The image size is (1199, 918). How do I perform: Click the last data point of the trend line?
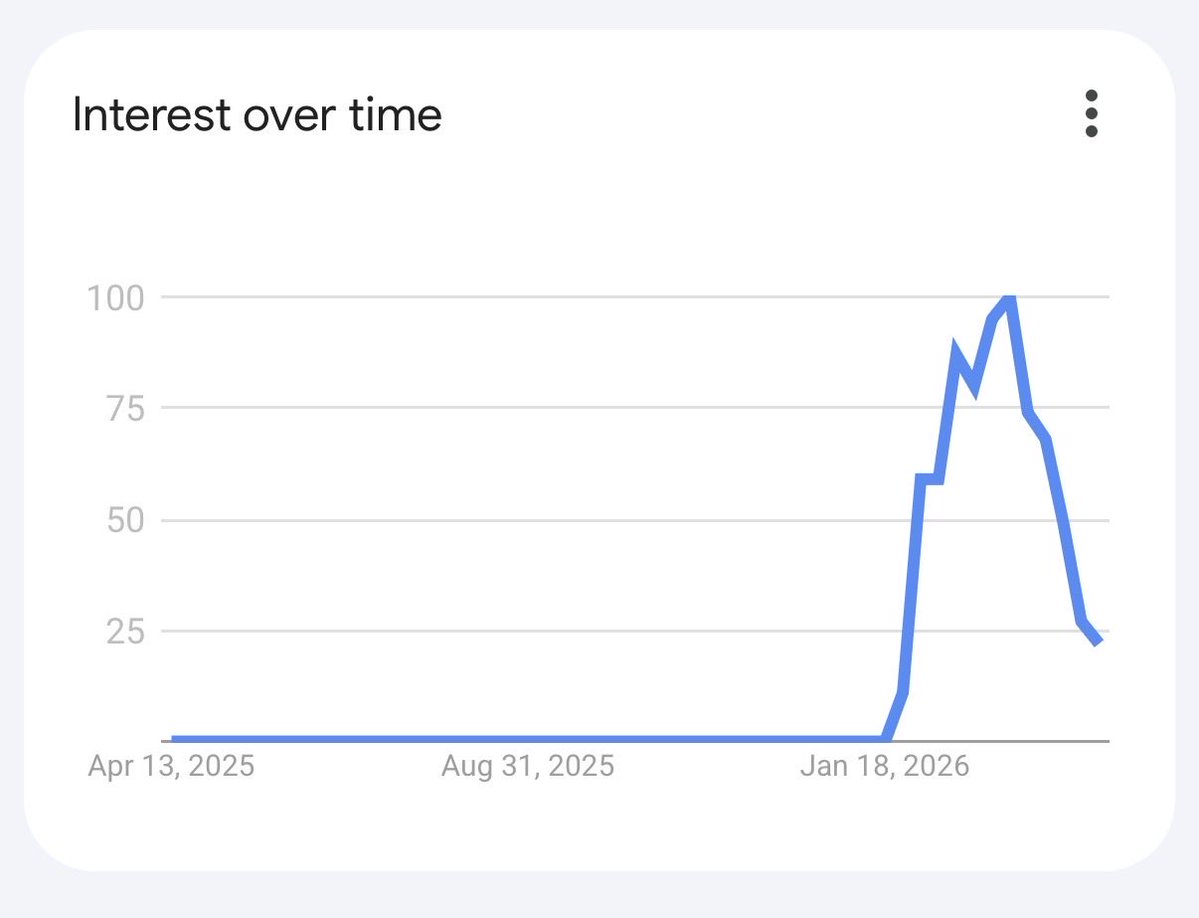pyautogui.click(x=1098, y=641)
